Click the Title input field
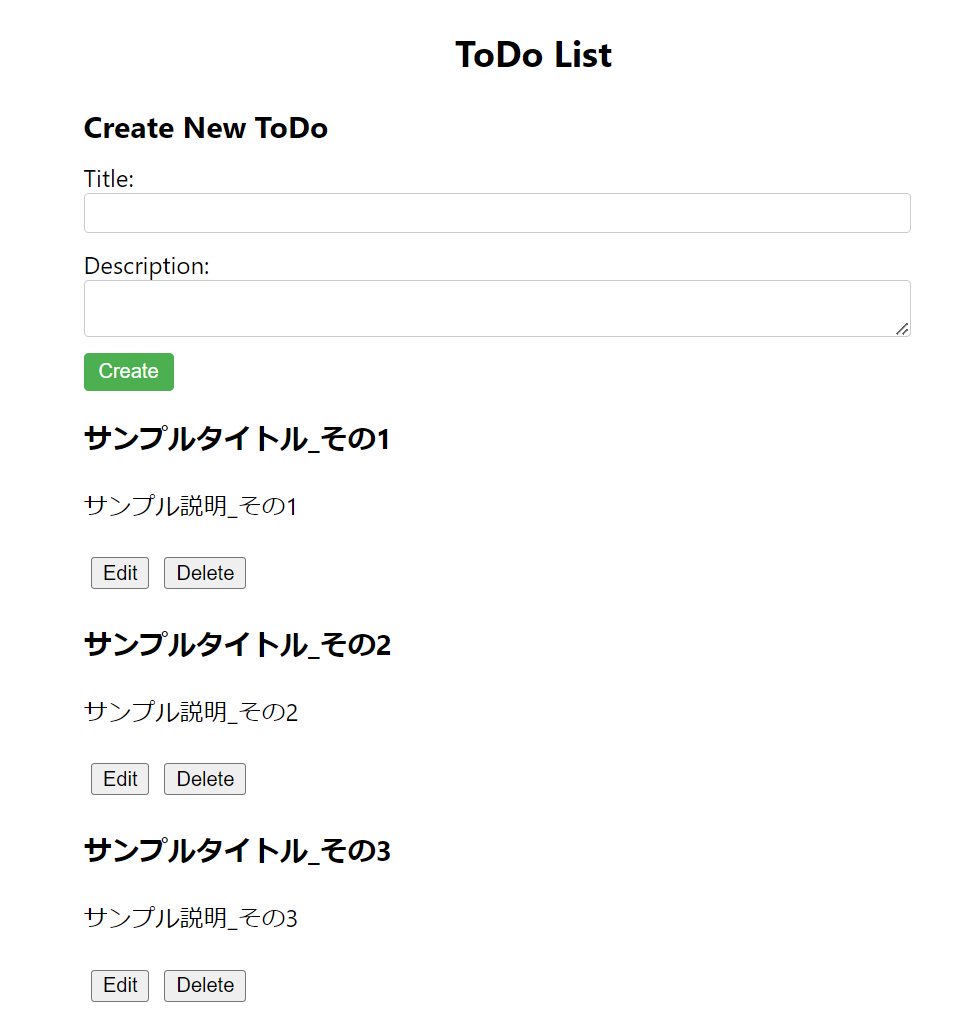This screenshot has width=971, height=1028. (497, 213)
